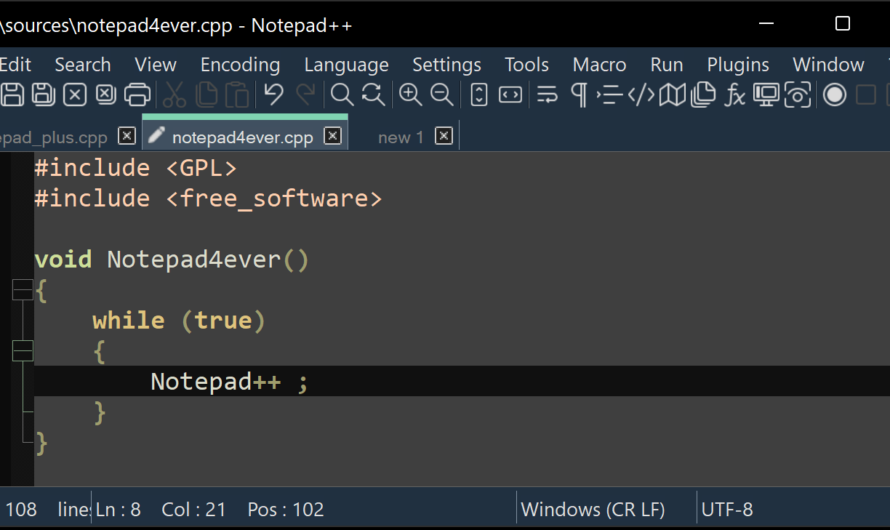This screenshot has height=530, width=890.
Task: Open the Macro menu
Action: tap(599, 65)
